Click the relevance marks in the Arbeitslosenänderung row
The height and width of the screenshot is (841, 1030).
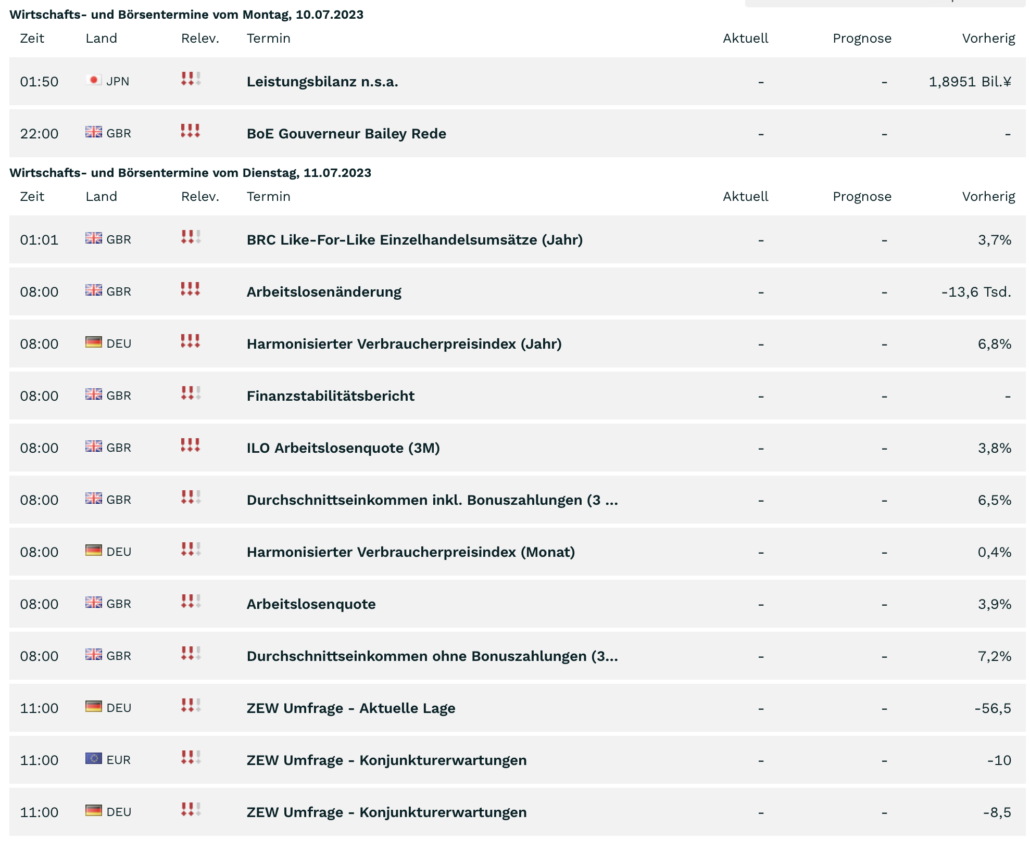pyautogui.click(x=190, y=290)
